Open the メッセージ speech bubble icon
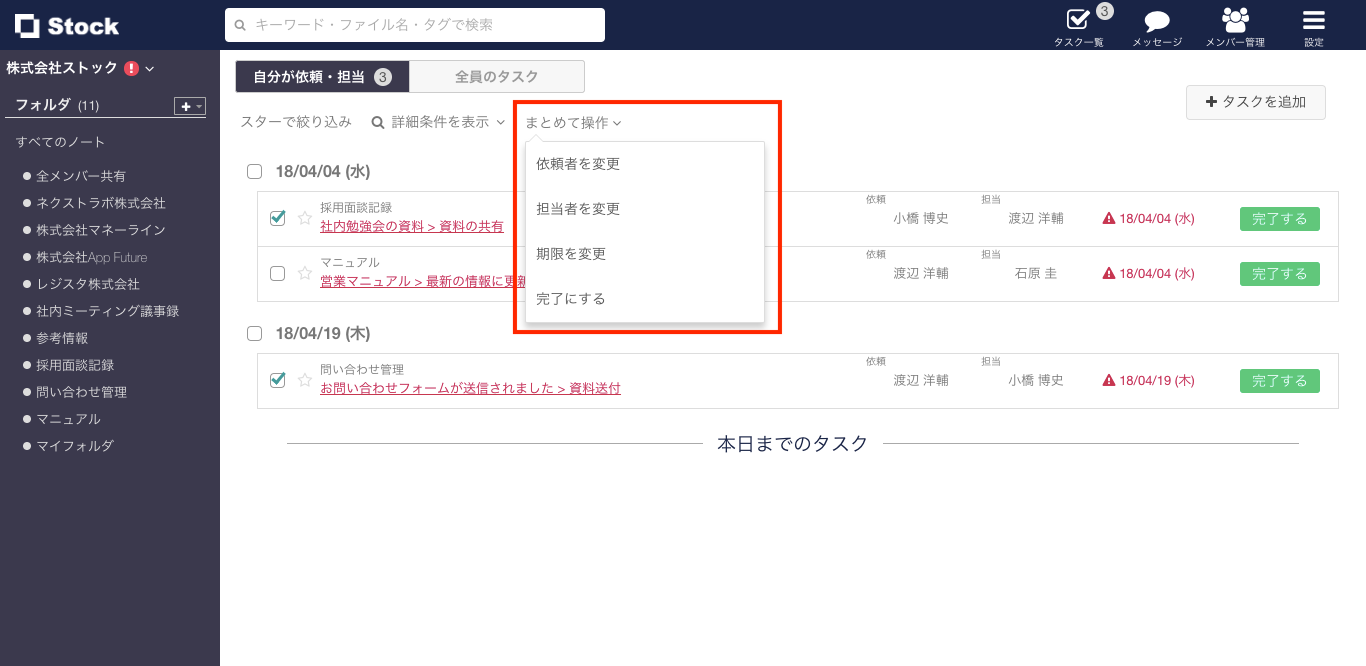This screenshot has width=1366, height=666. (x=1156, y=20)
